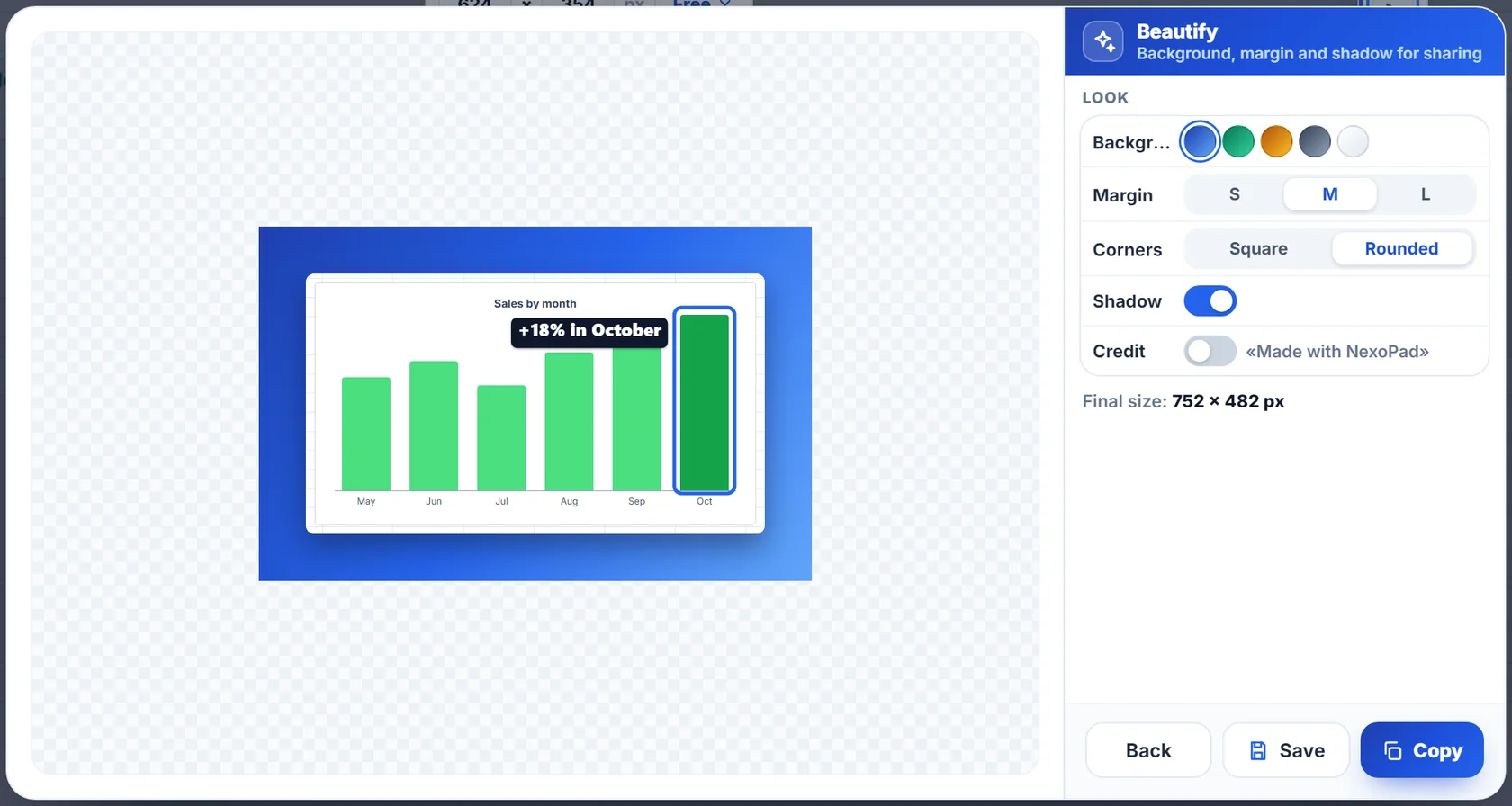Click the '+18% in October' label in preview
1512x806 pixels.
[x=589, y=331]
